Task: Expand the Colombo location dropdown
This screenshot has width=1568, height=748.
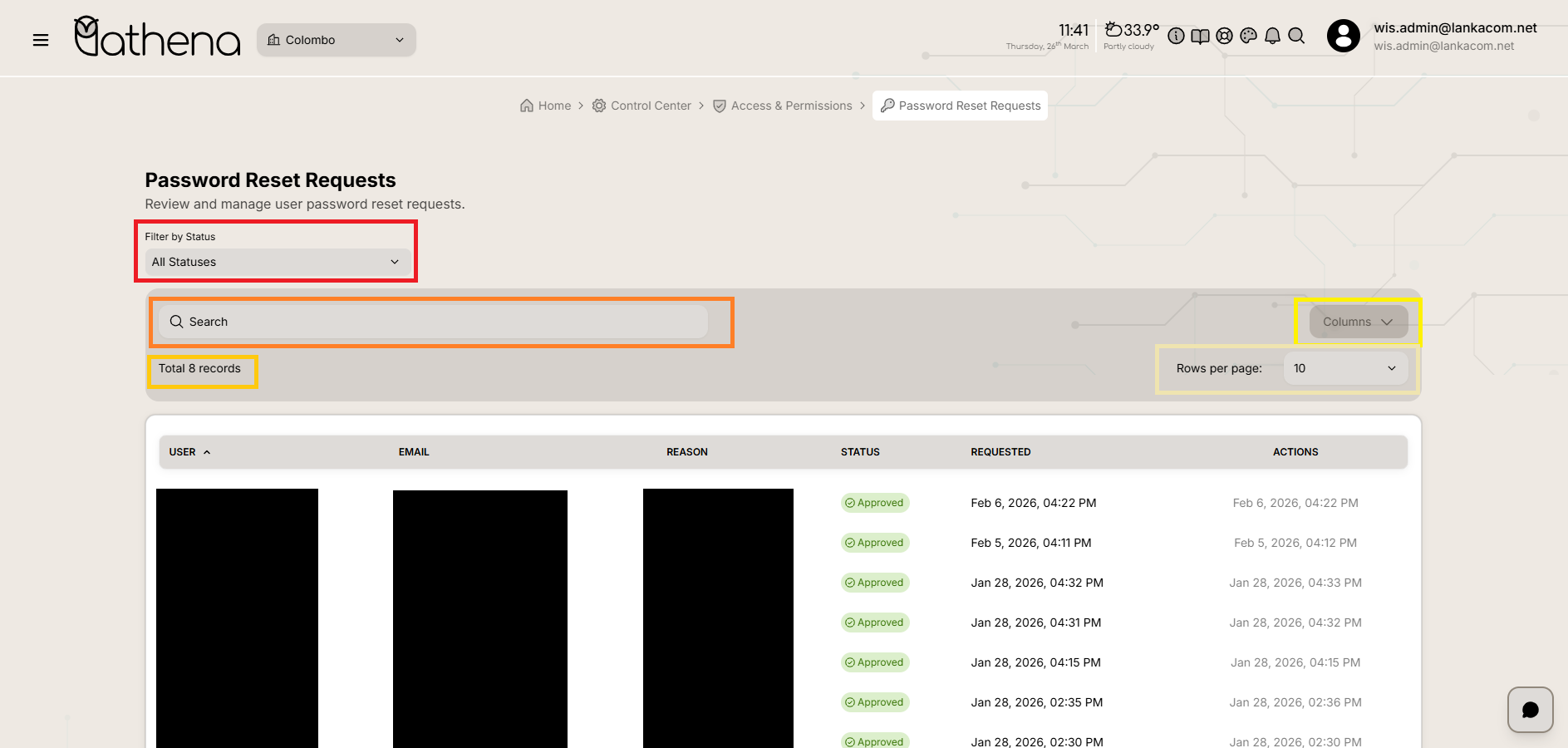Action: [x=336, y=40]
